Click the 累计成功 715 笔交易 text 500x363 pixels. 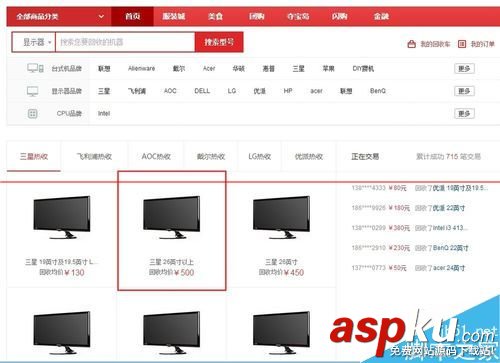pyautogui.click(x=448, y=156)
